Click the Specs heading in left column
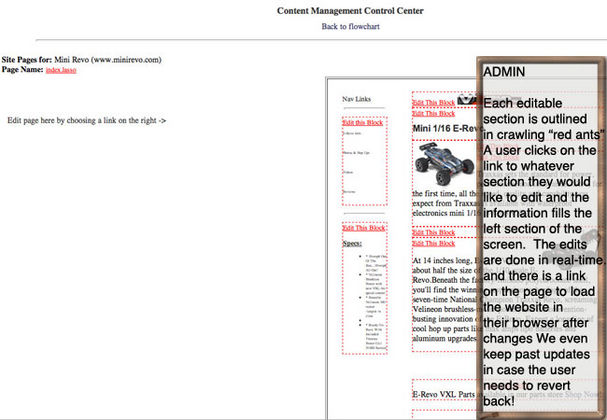This screenshot has height=420, width=607. click(x=352, y=243)
